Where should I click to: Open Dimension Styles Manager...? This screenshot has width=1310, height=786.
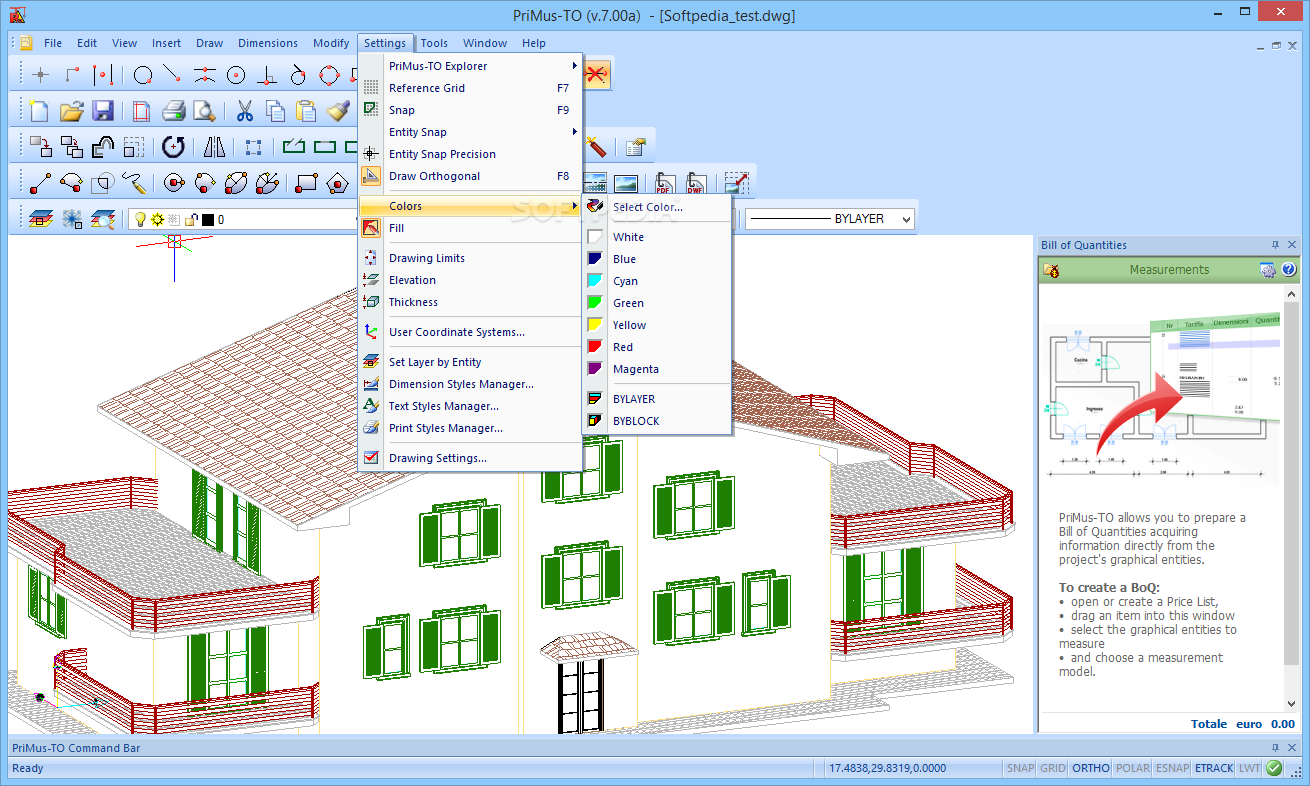click(x=470, y=384)
